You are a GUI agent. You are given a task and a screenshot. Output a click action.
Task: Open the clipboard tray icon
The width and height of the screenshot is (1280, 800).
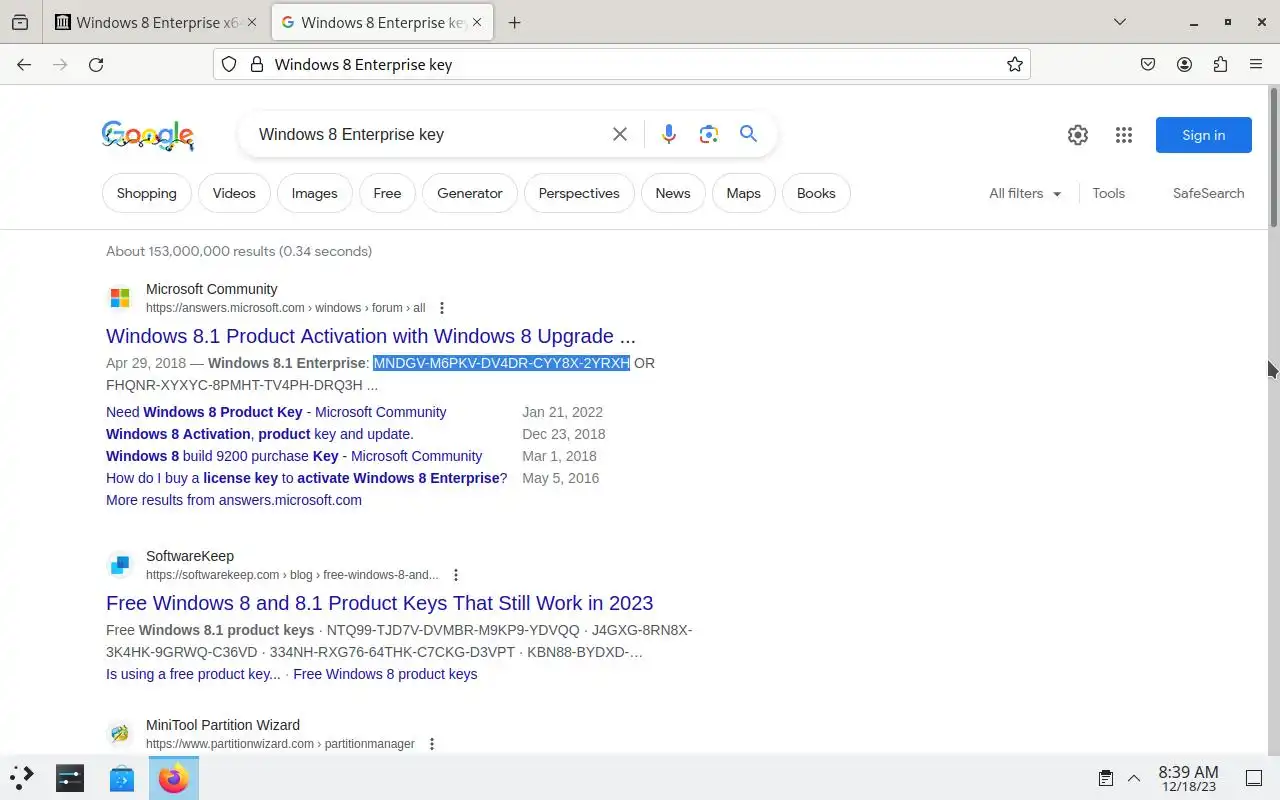[x=1106, y=778]
